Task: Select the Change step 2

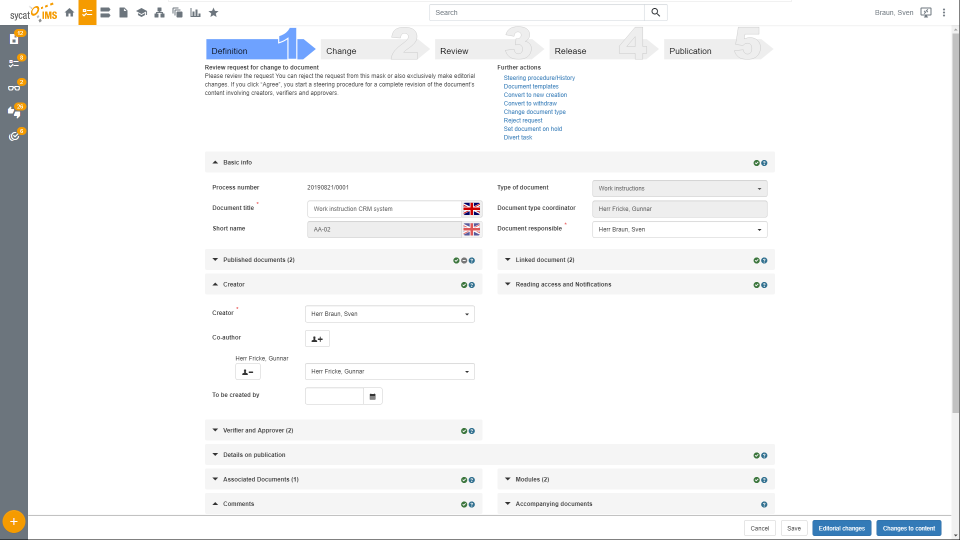Action: click(x=375, y=49)
